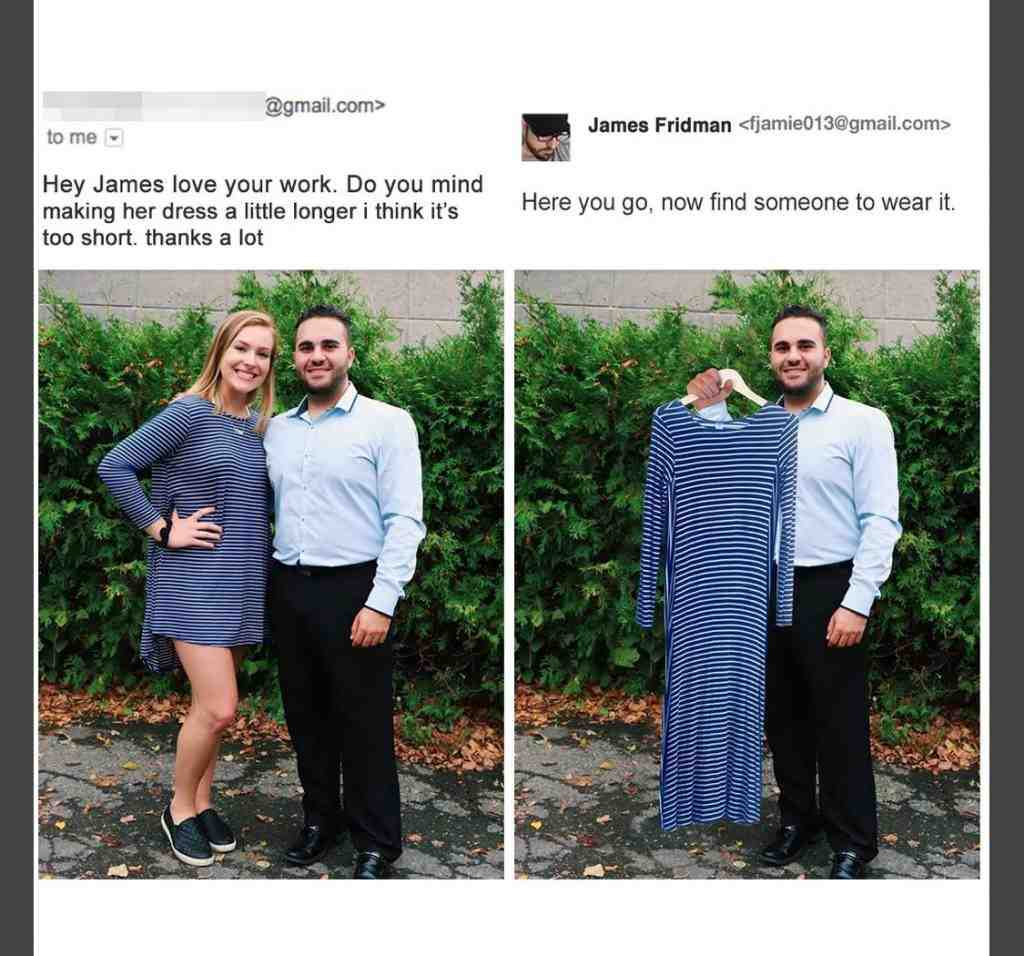
Task: Click the dark left margin bar
Action: tap(16, 478)
